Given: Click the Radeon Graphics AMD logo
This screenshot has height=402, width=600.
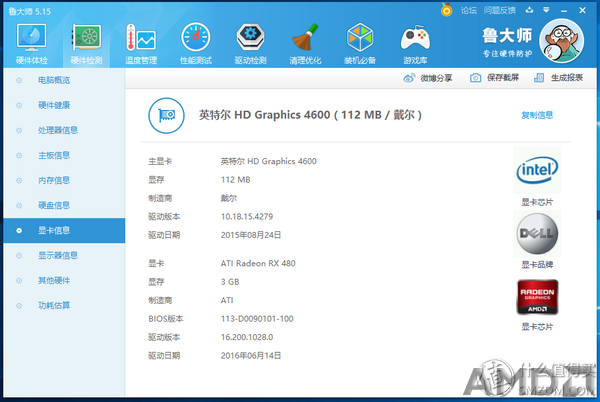Looking at the screenshot, I should pos(537,297).
